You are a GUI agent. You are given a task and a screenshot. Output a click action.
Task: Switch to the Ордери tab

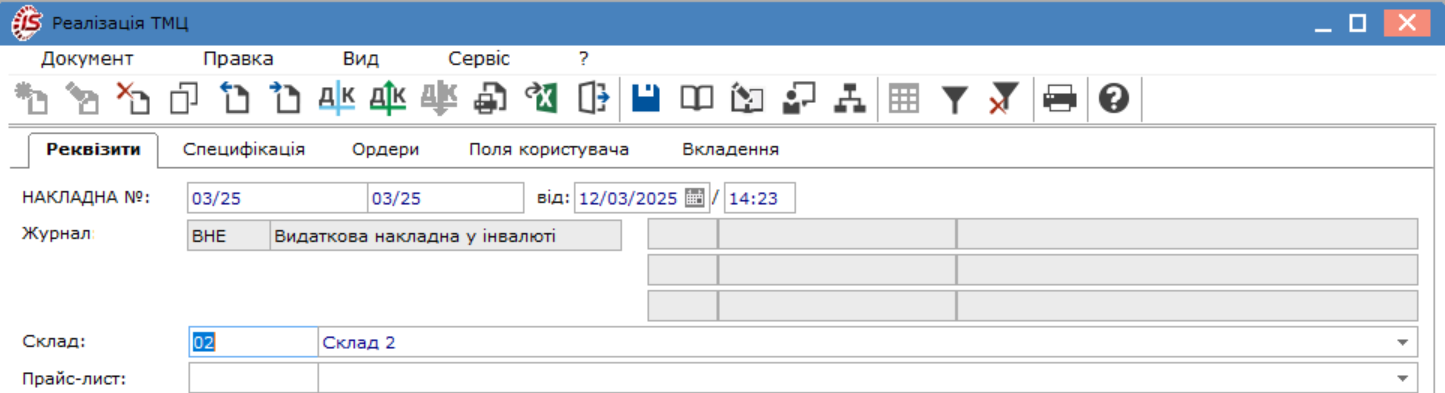(x=385, y=150)
